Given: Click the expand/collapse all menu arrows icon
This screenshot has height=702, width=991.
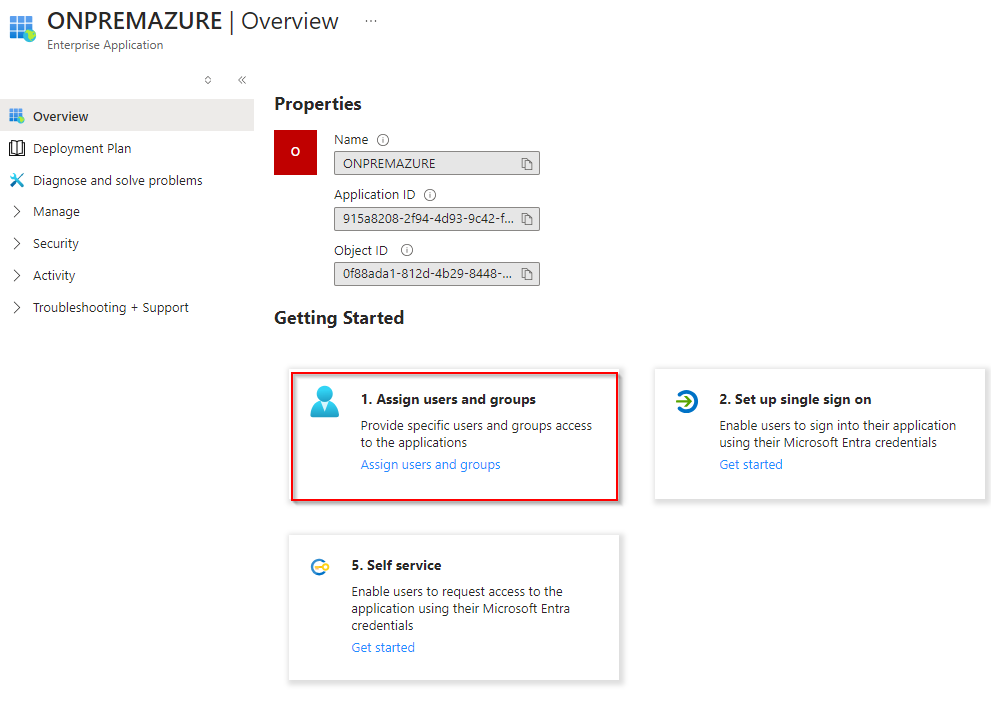Looking at the screenshot, I should pos(208,80).
